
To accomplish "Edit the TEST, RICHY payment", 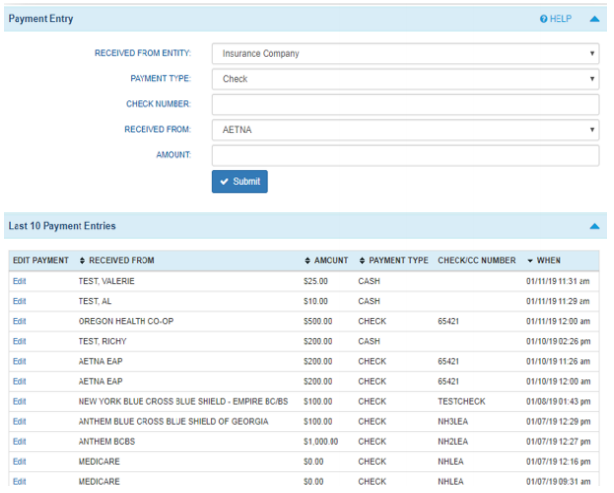I will (20, 342).
